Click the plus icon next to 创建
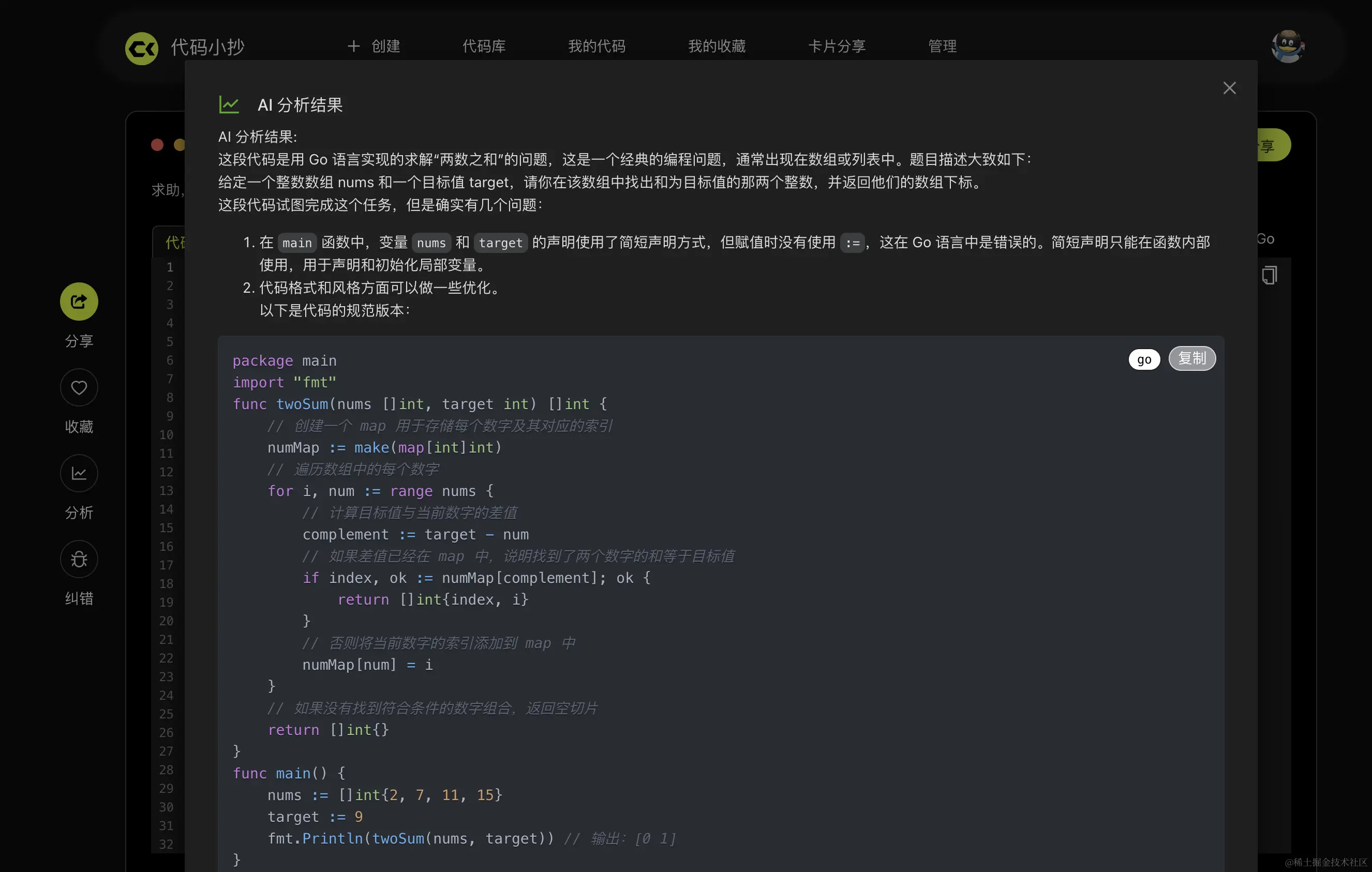 tap(353, 46)
